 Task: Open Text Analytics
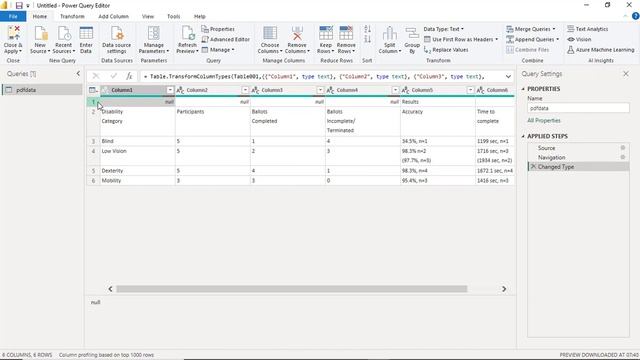[x=587, y=29]
